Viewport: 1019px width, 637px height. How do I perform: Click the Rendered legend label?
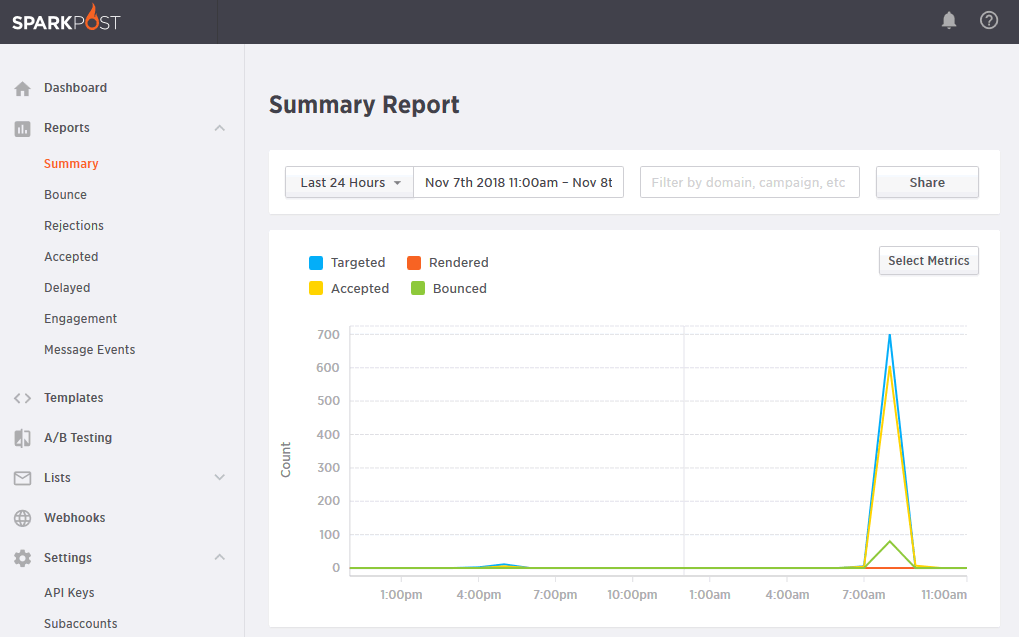click(x=458, y=263)
